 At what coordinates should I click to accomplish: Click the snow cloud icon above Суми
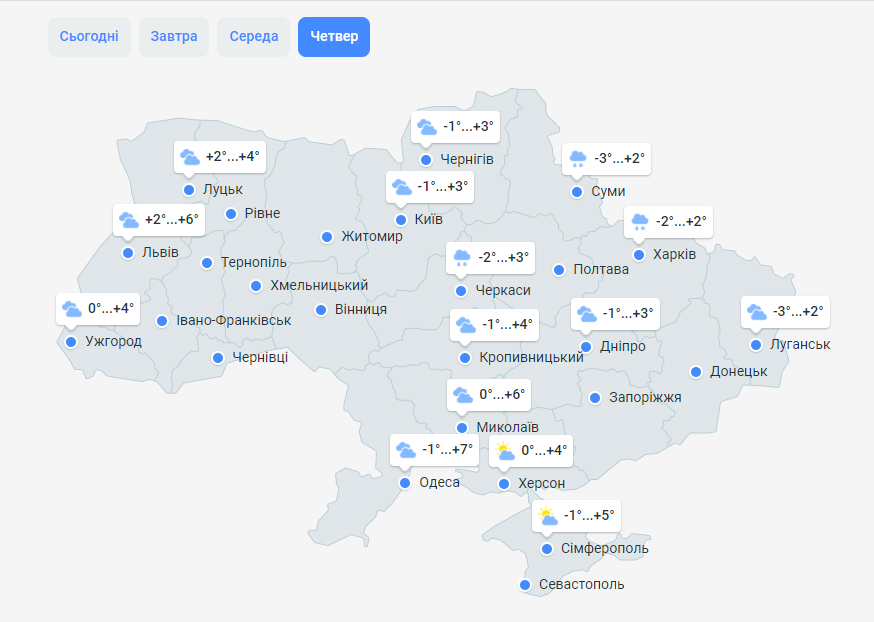pyautogui.click(x=578, y=159)
